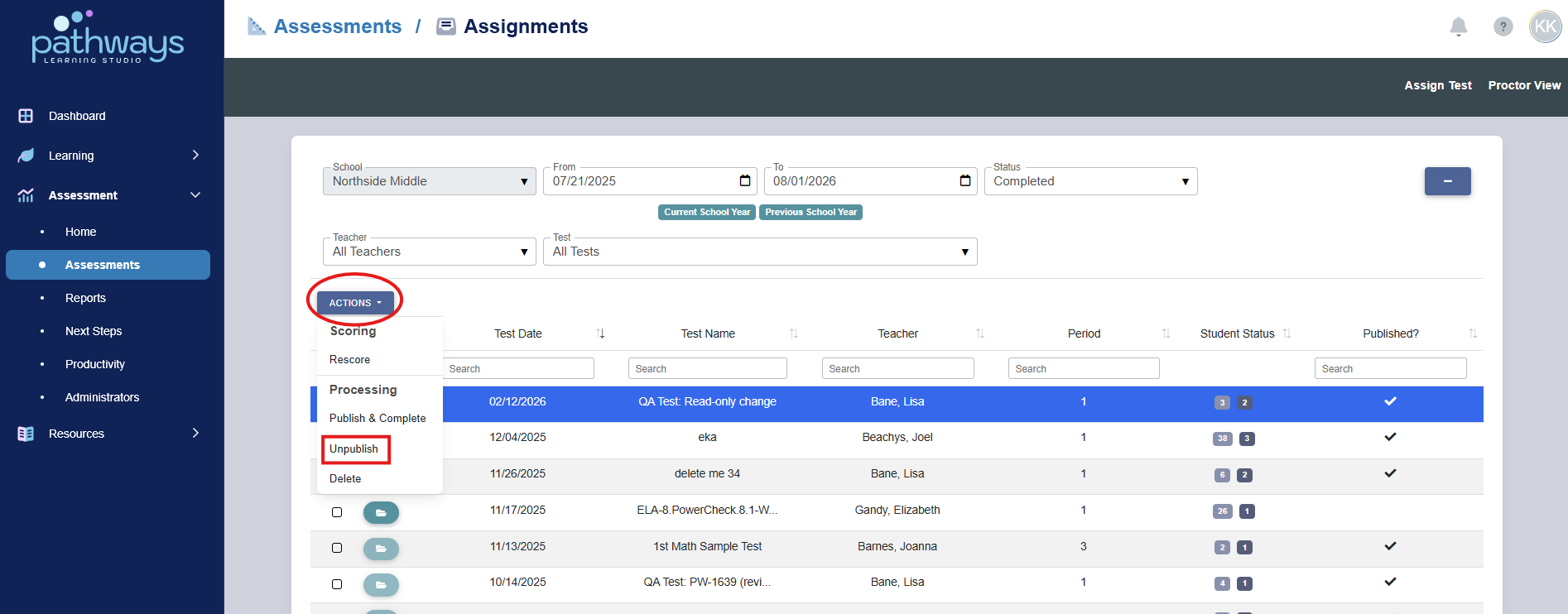
Task: Open folder icon for QA Test: PW-1639 row
Action: [381, 585]
